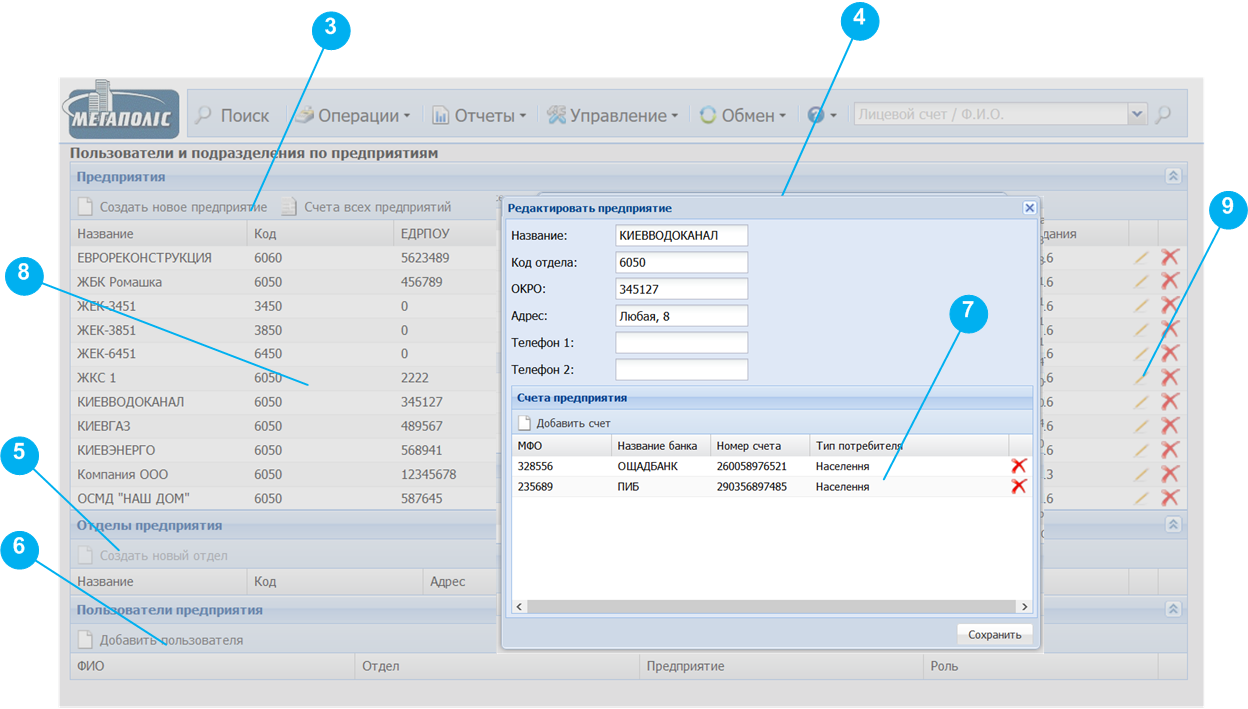Click Создать новый отдел
This screenshot has height=709, width=1248.
pyautogui.click(x=153, y=555)
